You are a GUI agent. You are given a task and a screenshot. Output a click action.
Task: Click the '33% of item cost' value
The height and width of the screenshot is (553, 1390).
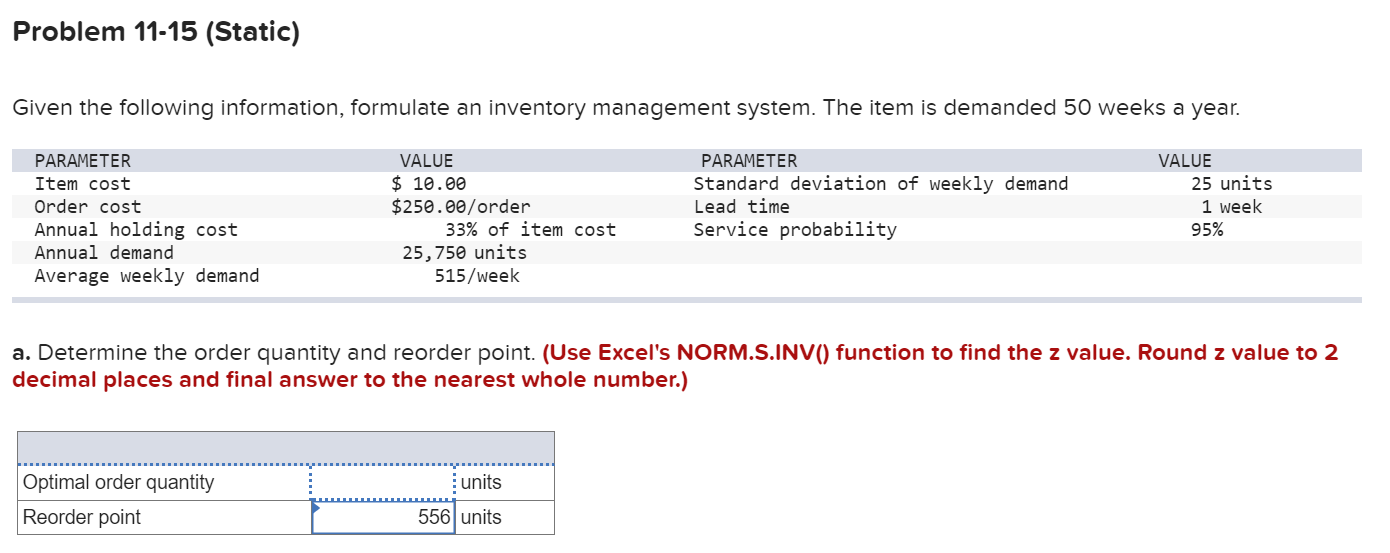pos(530,230)
